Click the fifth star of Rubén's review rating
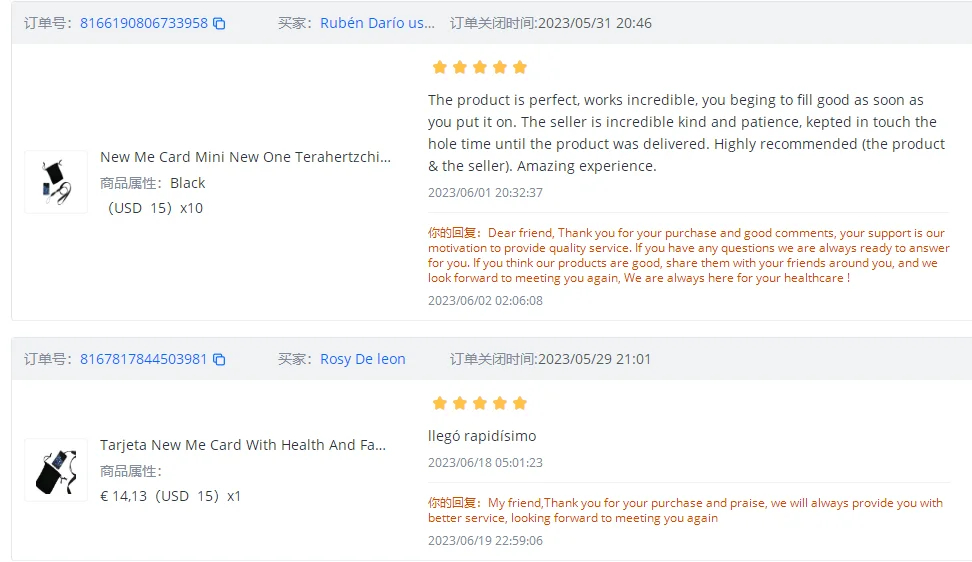Viewport: 972px width, 562px height. pos(519,67)
